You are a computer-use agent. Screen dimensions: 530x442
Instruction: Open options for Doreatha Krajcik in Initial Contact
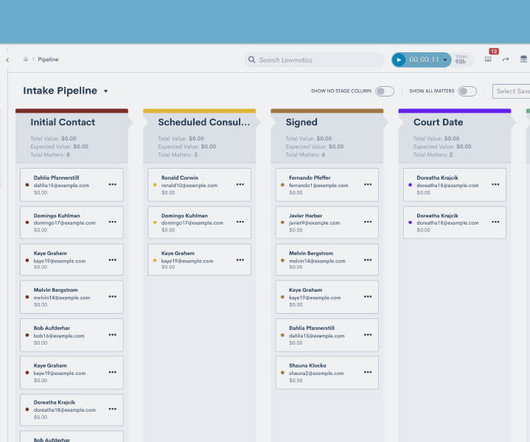point(113,409)
